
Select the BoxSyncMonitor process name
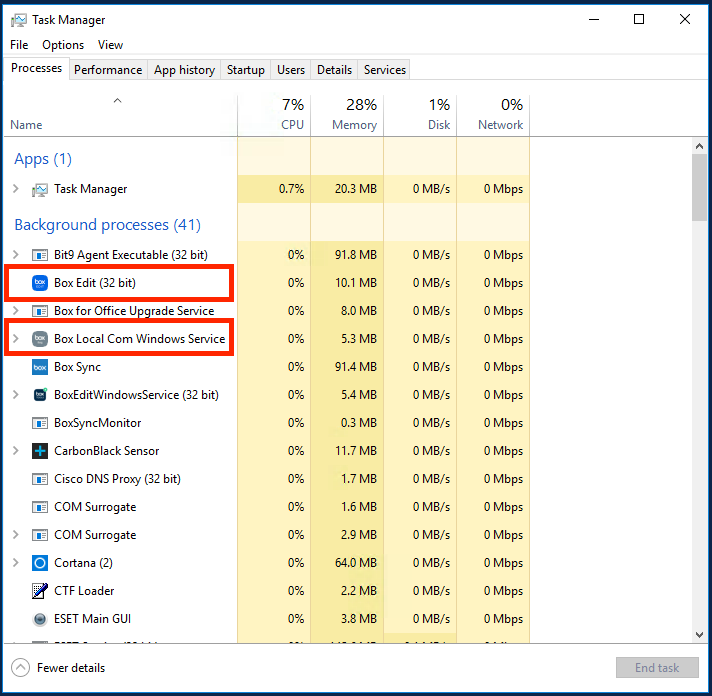(x=98, y=423)
